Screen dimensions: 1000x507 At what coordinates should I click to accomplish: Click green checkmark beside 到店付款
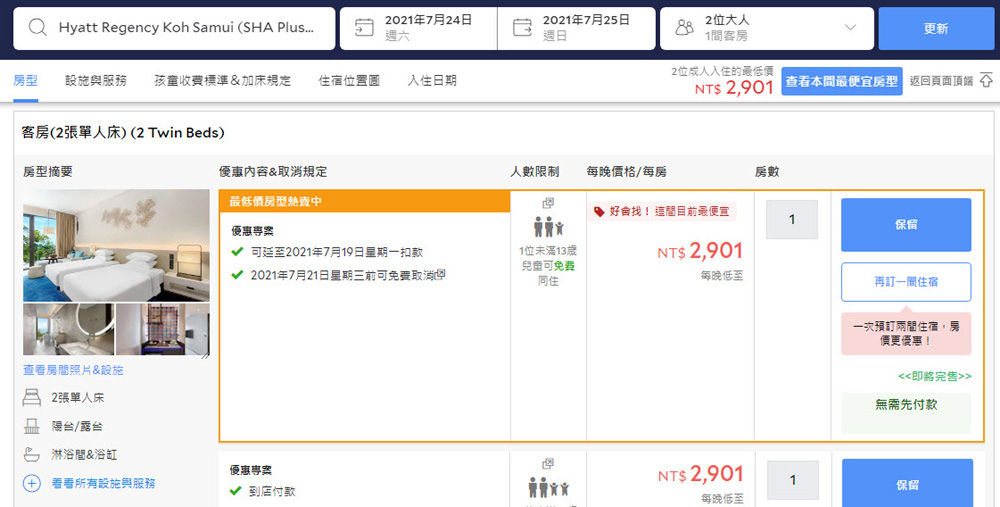click(236, 491)
